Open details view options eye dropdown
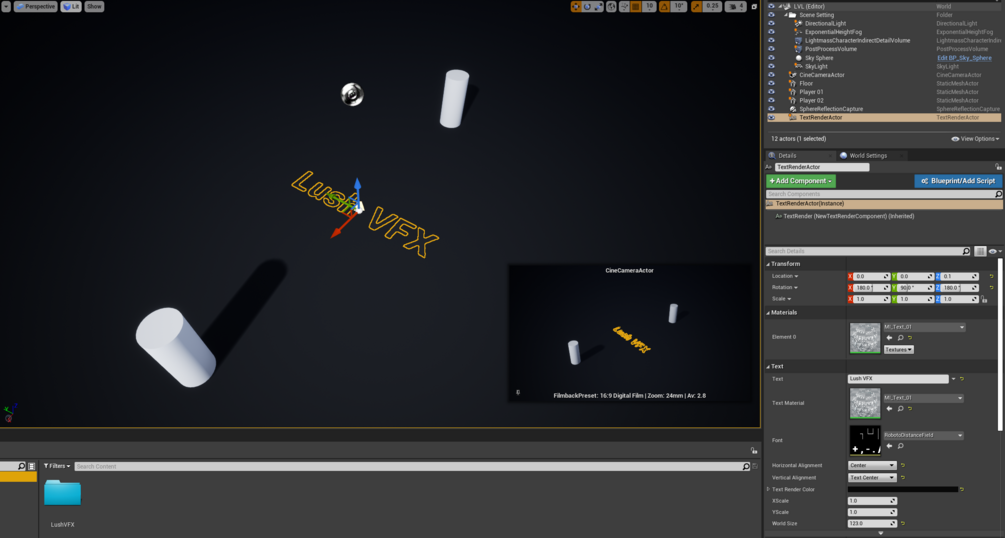This screenshot has width=1005, height=538. (x=995, y=251)
